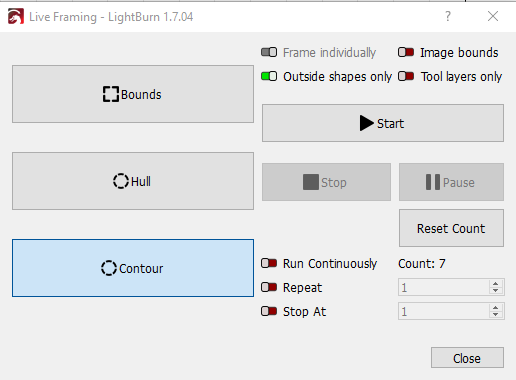The height and width of the screenshot is (380, 516).
Task: Decrease the Stop At value with down arrow
Action: [x=496, y=315]
